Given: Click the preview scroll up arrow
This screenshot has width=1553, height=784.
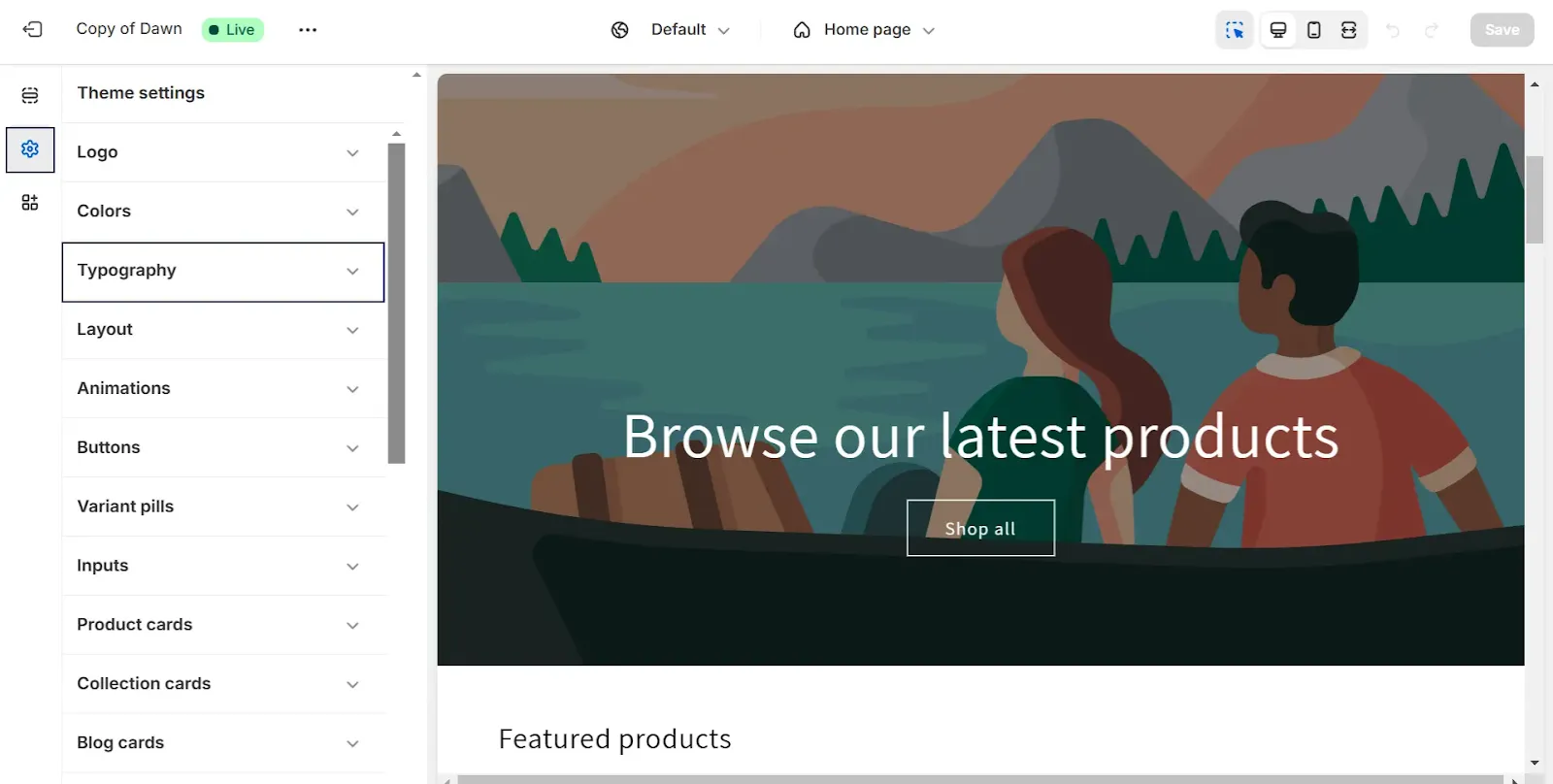Looking at the screenshot, I should (x=1535, y=84).
